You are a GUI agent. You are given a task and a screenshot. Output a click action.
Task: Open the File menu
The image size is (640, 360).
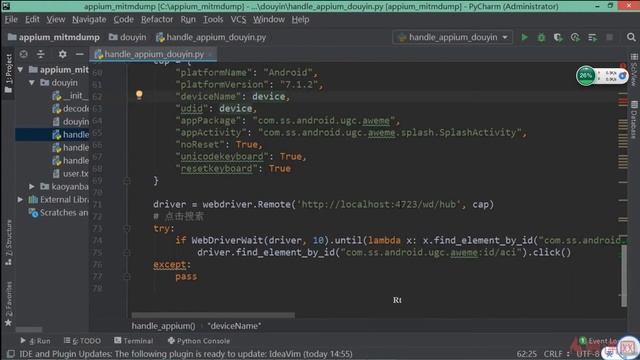11,19
